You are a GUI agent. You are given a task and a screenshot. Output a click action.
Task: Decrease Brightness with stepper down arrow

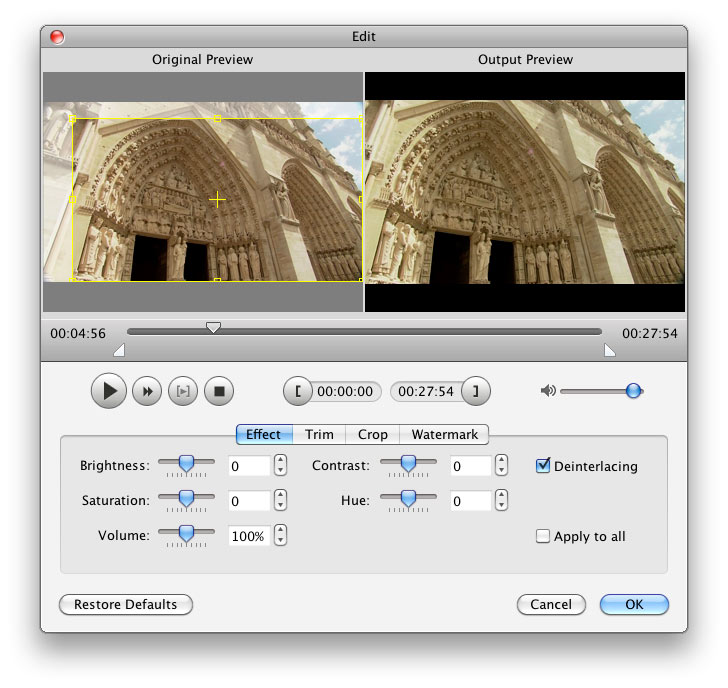pos(280,471)
